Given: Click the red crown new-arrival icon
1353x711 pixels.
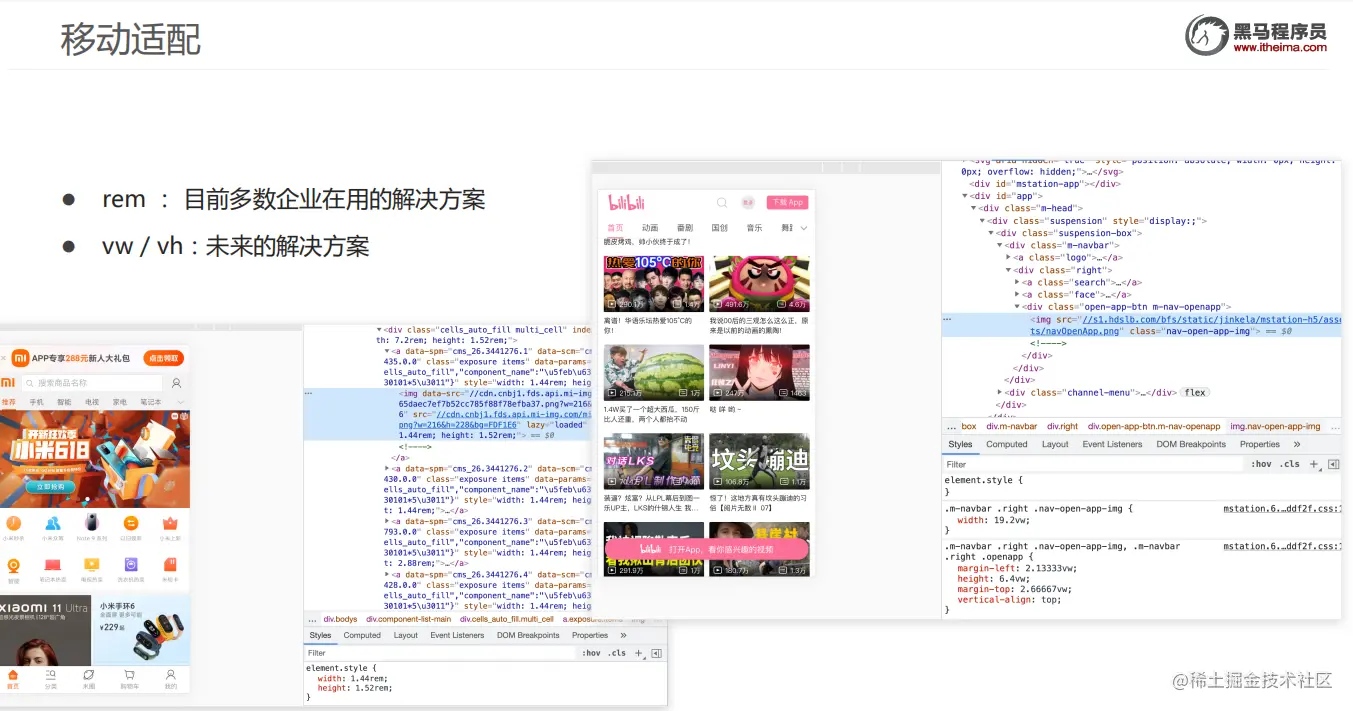Looking at the screenshot, I should click(x=170, y=523).
